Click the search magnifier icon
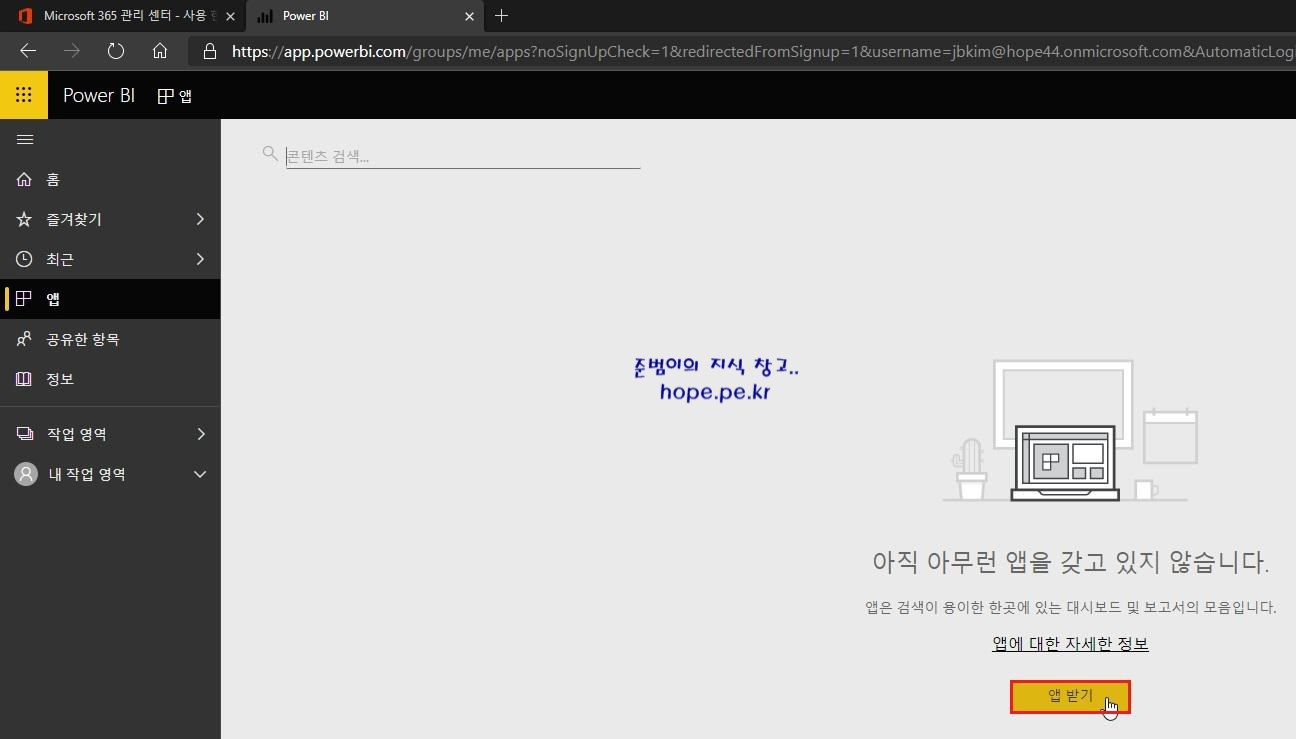Viewport: 1296px width, 739px height. (x=270, y=154)
